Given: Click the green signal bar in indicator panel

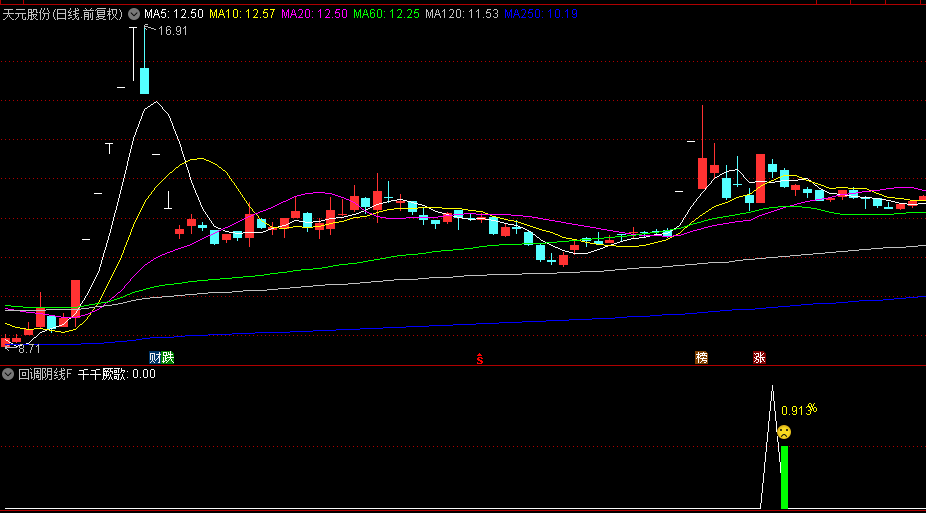Looking at the screenshot, I should 784,477.
